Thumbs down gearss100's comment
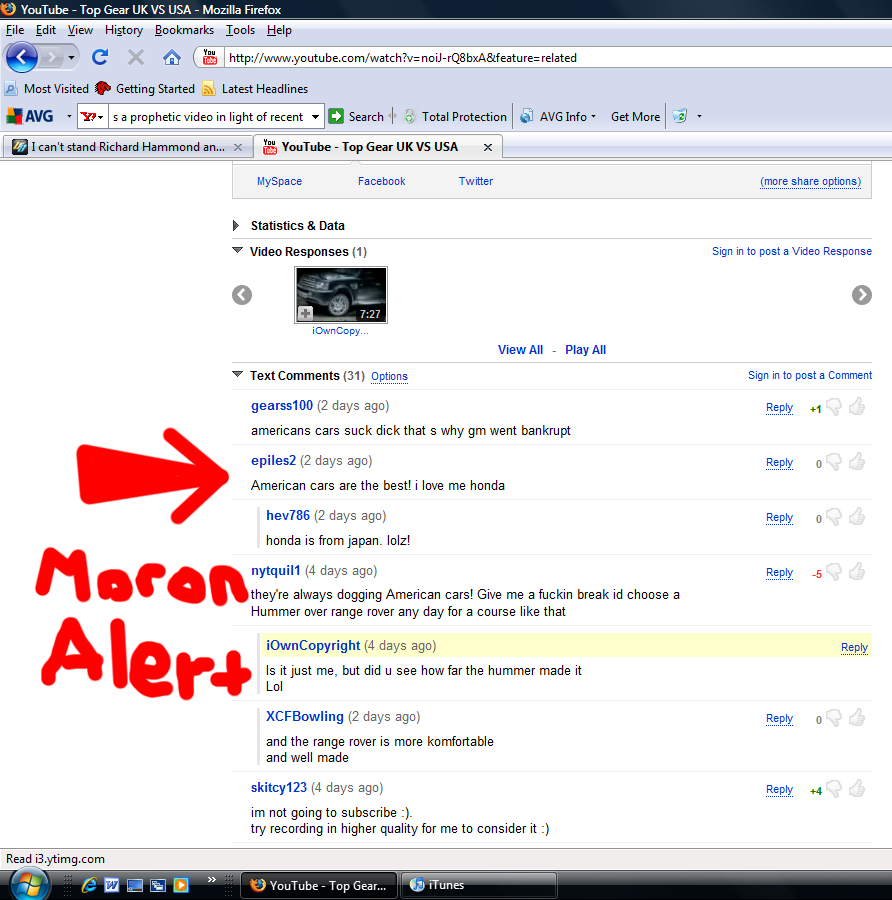Screen dimensions: 892x900 point(834,407)
